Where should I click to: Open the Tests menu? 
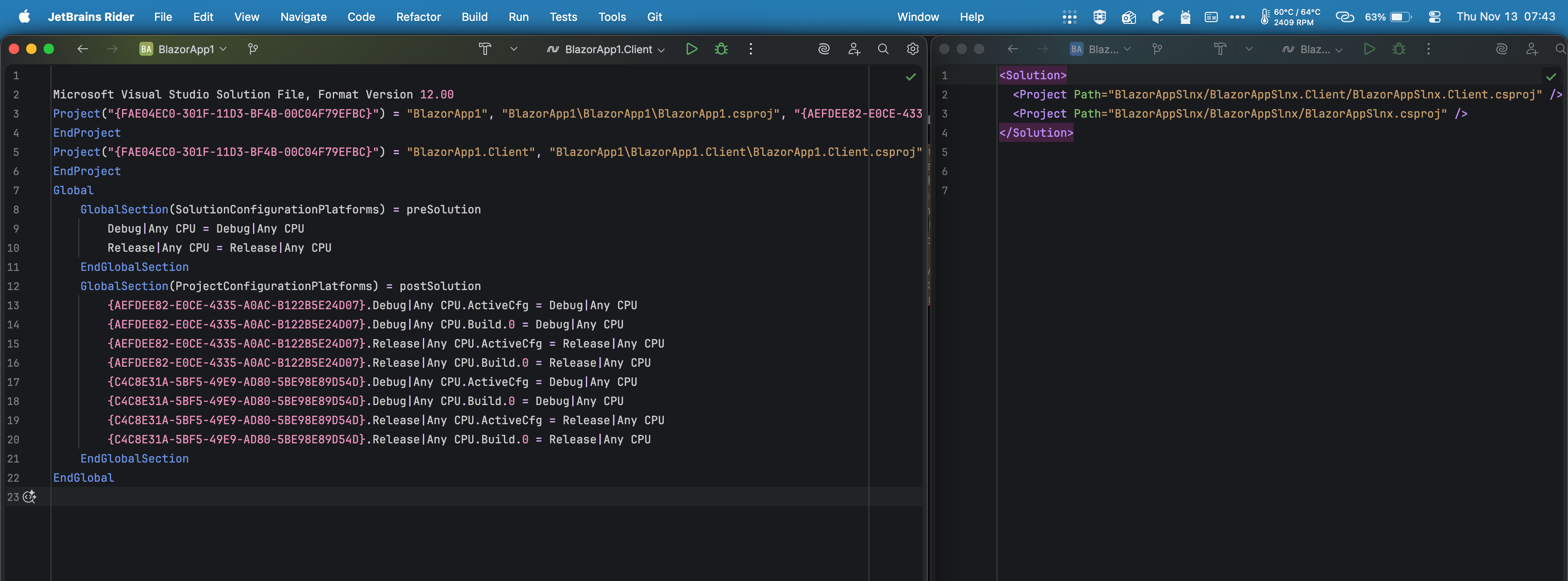click(x=563, y=17)
